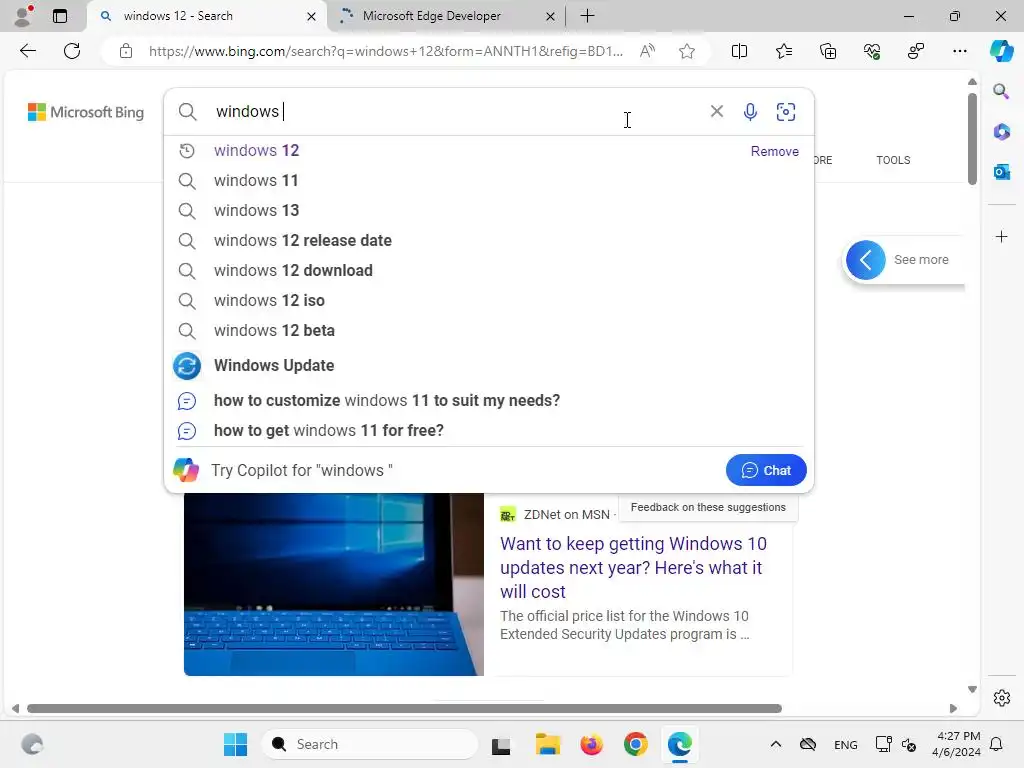Open the laptop article thumbnail image
This screenshot has width=1024, height=768.
(x=334, y=584)
